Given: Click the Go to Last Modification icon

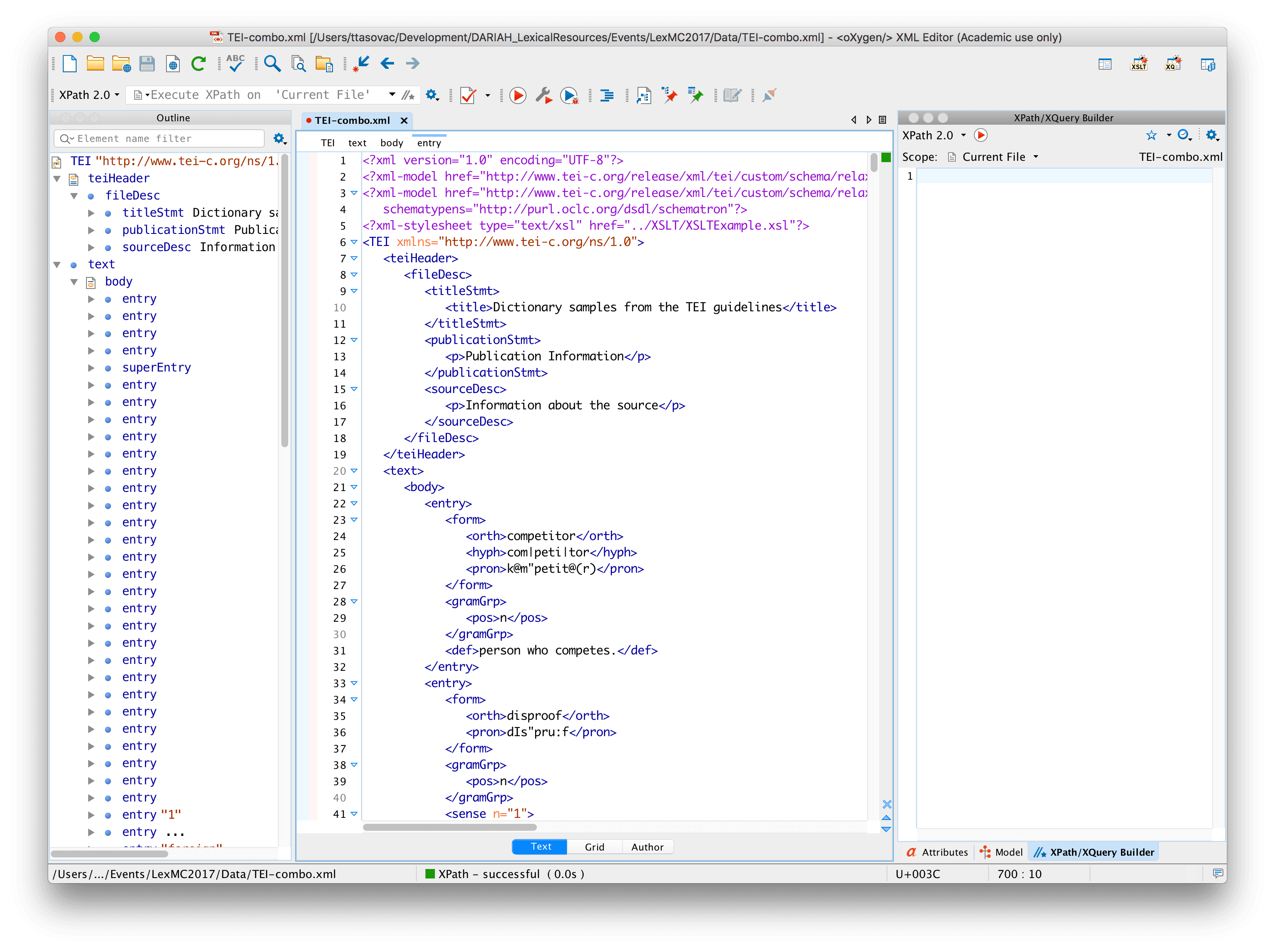Looking at the screenshot, I should click(361, 63).
